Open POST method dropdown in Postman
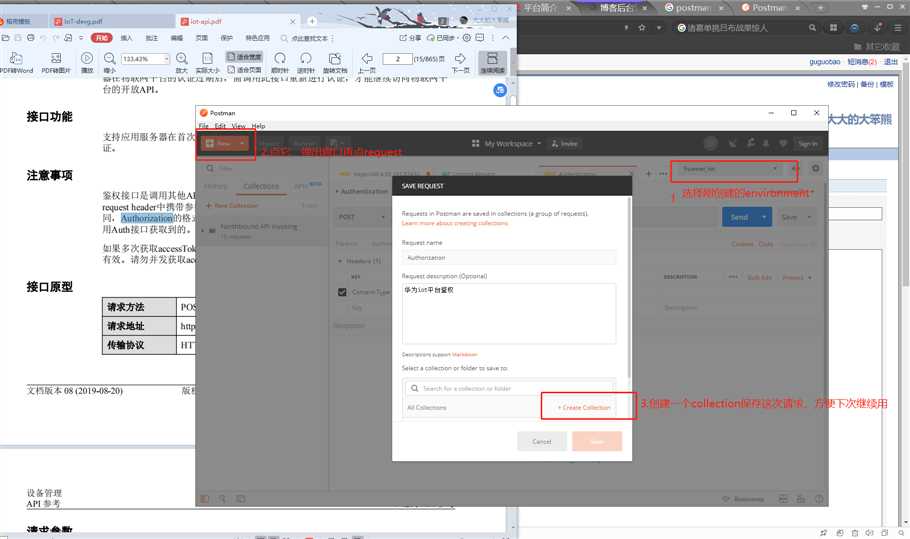Image resolution: width=910 pixels, height=539 pixels. click(362, 217)
